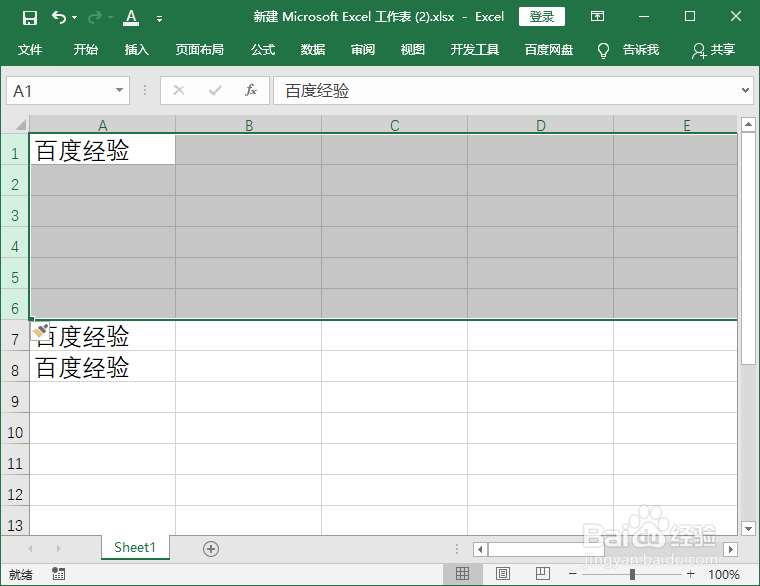Zoom in with the plus button

point(691,574)
